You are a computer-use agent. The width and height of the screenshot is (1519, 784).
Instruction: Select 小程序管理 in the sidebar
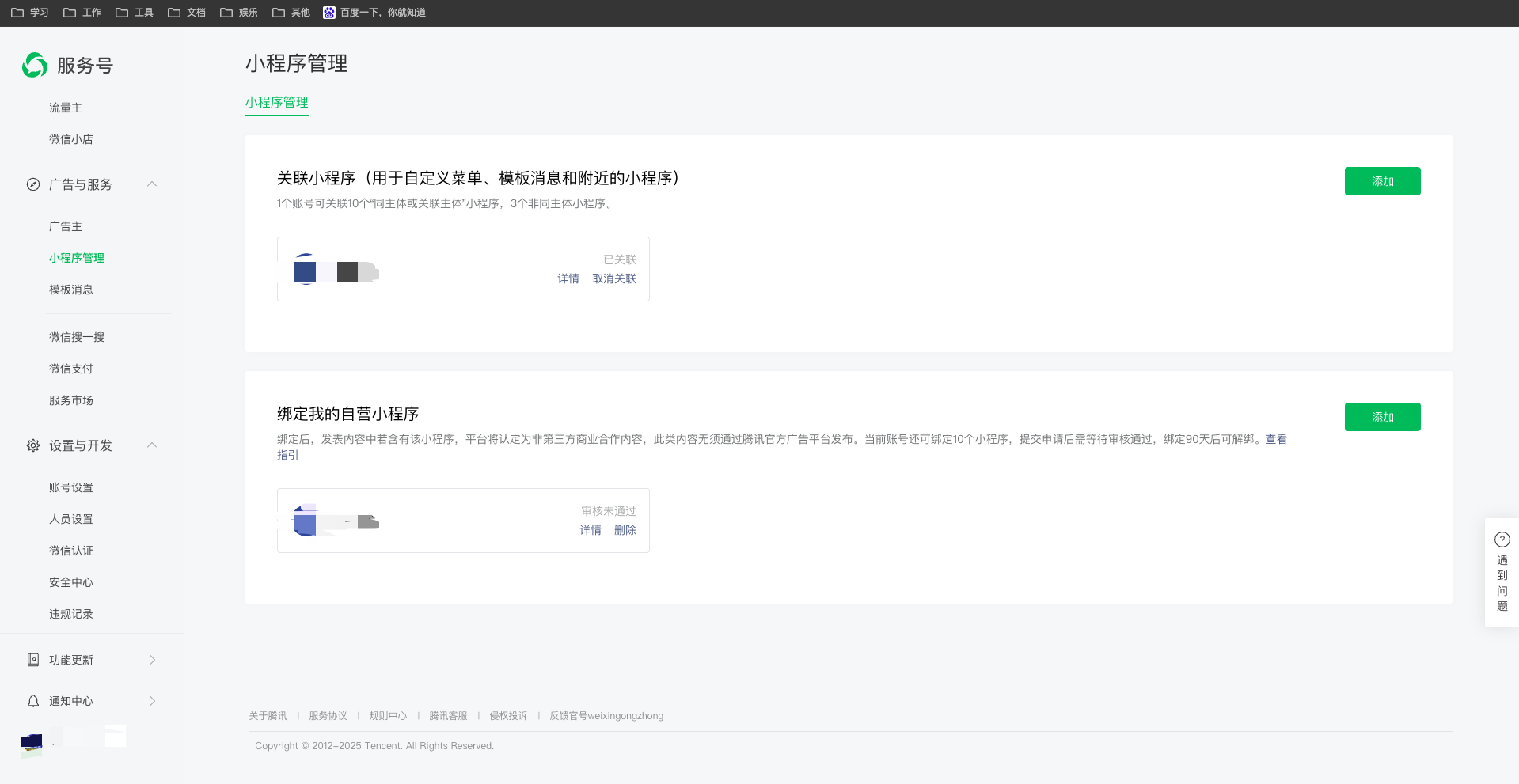[x=77, y=258]
